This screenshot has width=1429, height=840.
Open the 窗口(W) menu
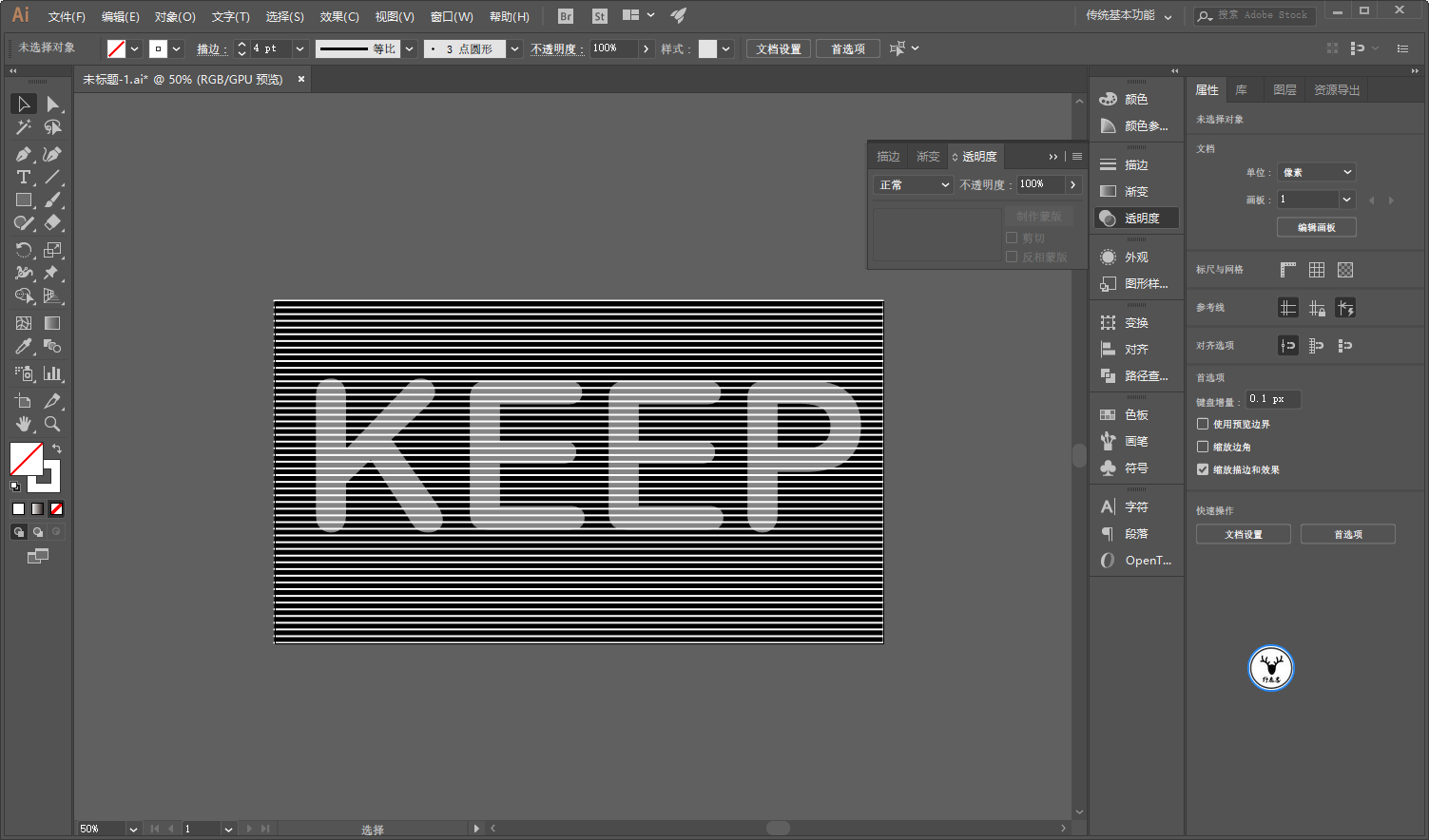click(452, 16)
